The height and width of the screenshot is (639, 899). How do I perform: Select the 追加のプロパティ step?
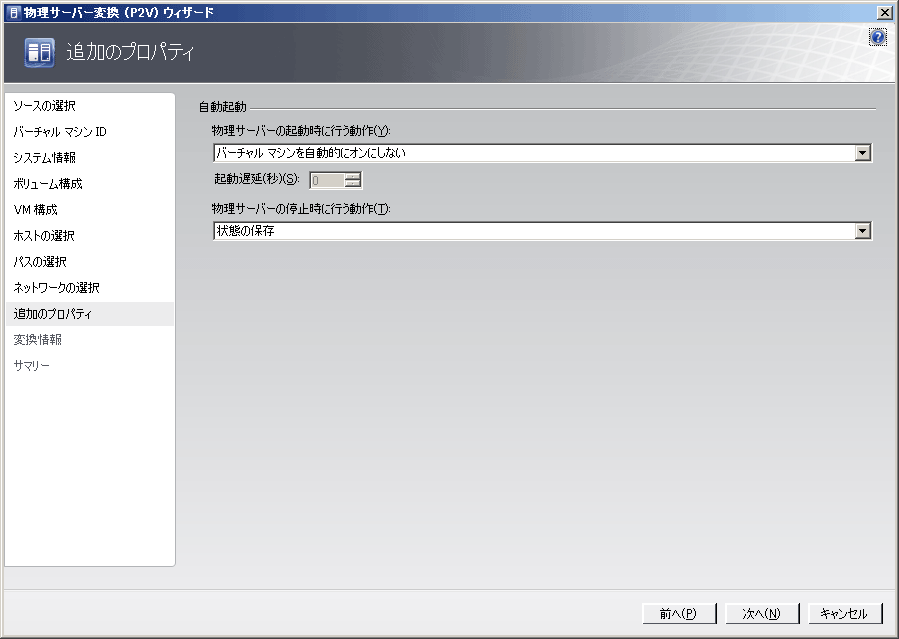tap(89, 314)
